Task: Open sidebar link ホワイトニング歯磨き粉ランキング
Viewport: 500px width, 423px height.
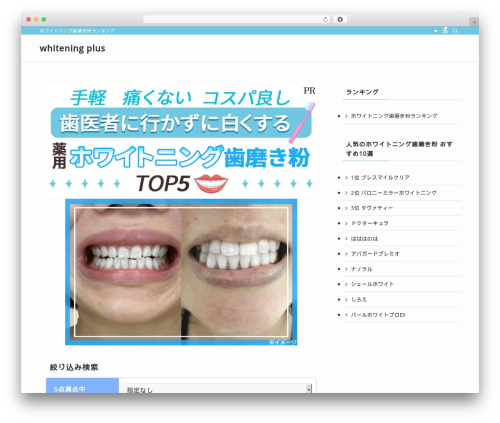Action: point(394,116)
